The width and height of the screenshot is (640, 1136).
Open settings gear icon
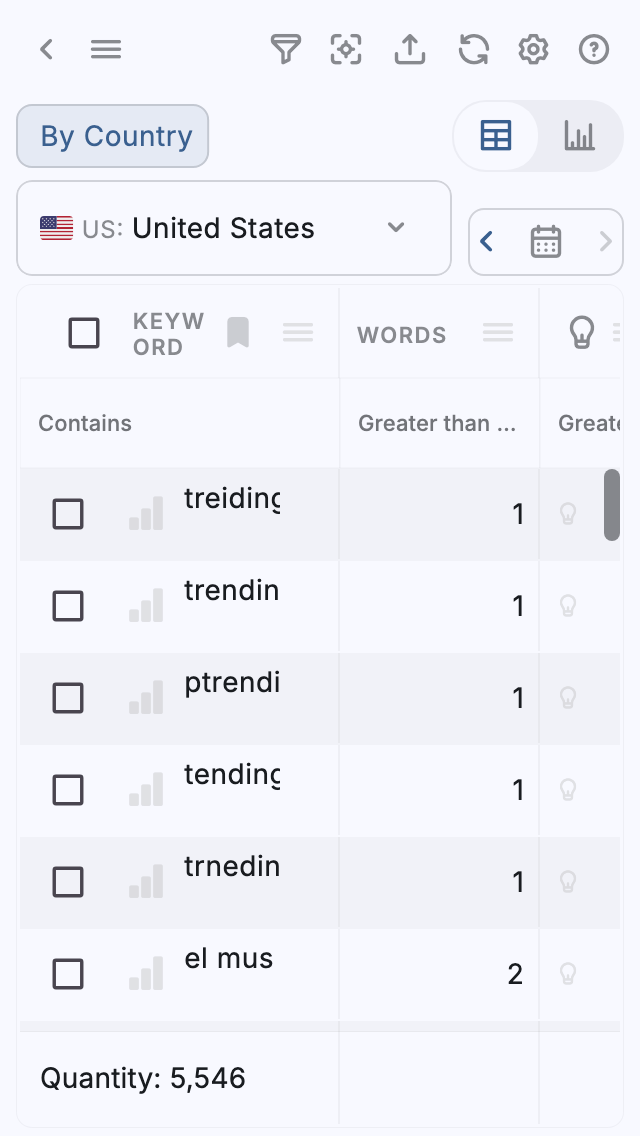(533, 49)
